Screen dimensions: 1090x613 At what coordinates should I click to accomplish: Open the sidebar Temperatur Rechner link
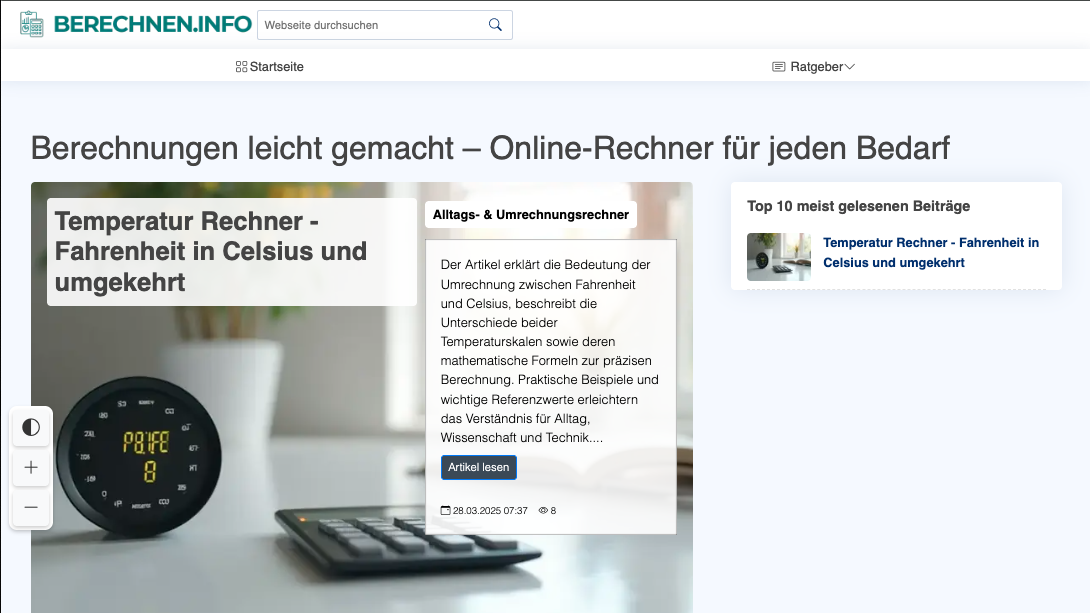point(930,252)
